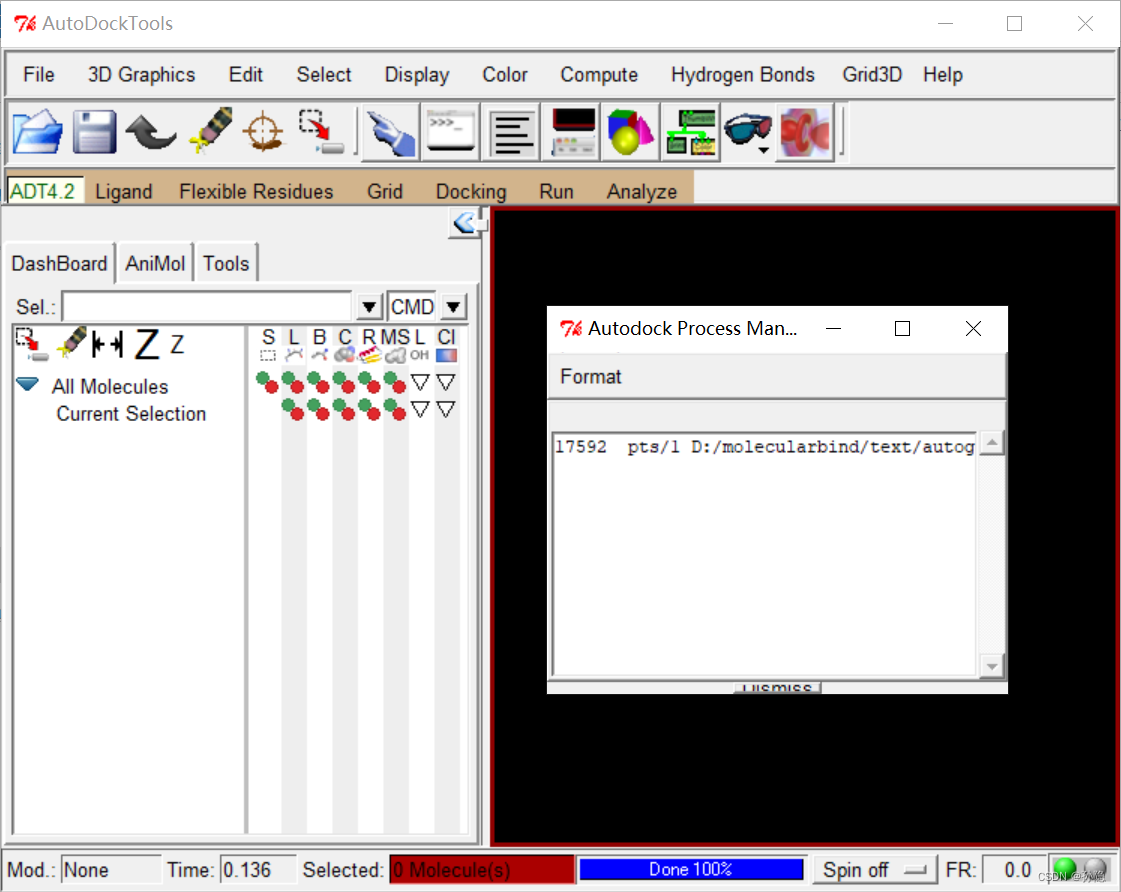Click the L lines column header
The image size is (1121, 892).
click(294, 345)
